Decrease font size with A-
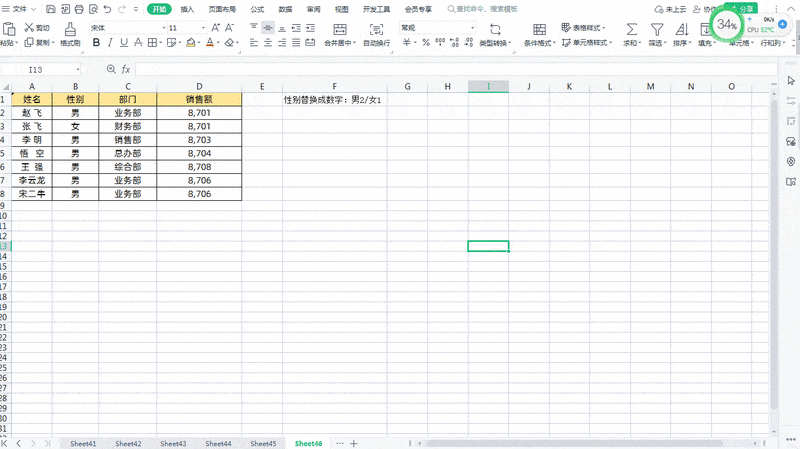800x449 pixels. click(230, 28)
